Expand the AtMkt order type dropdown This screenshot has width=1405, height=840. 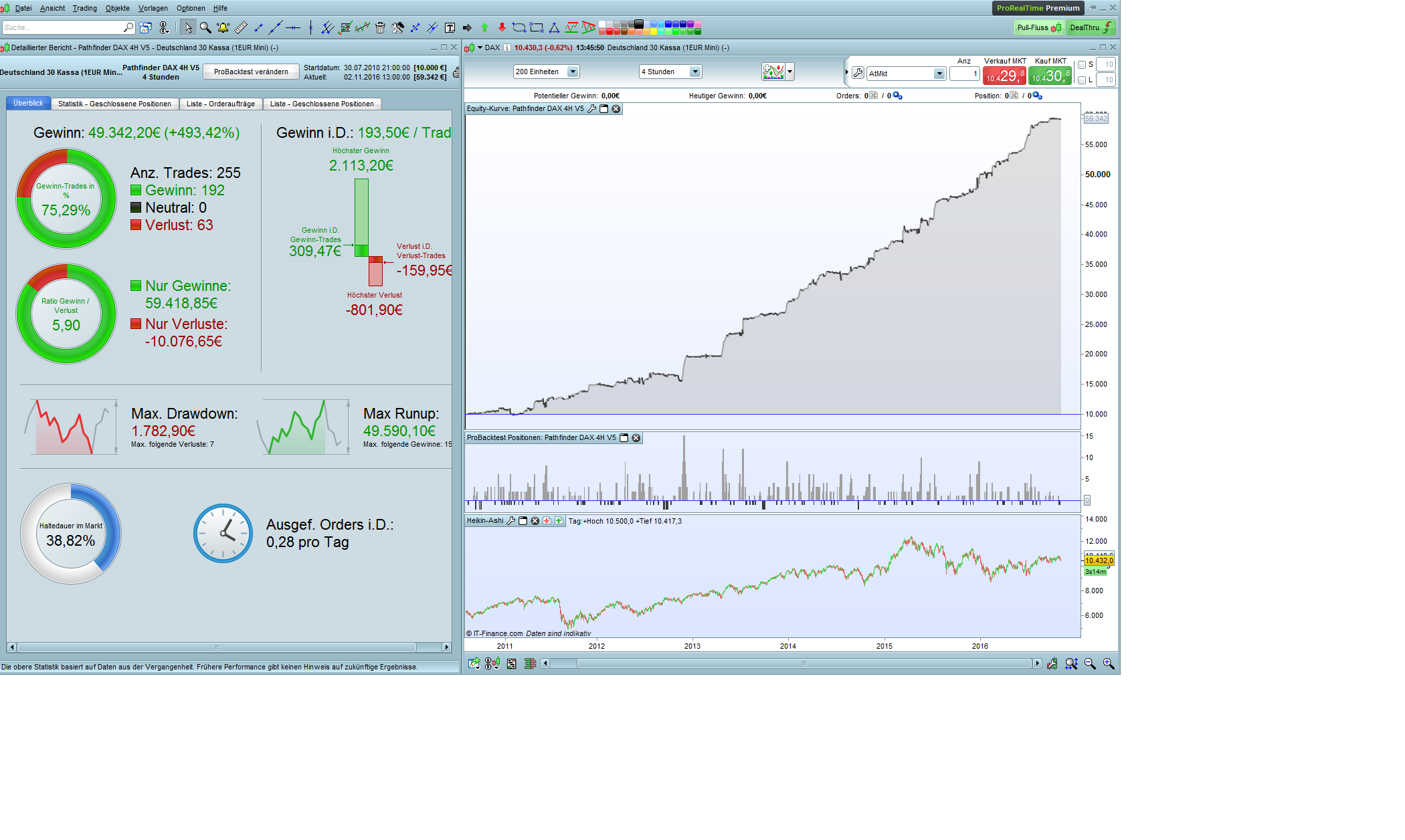[x=939, y=74]
